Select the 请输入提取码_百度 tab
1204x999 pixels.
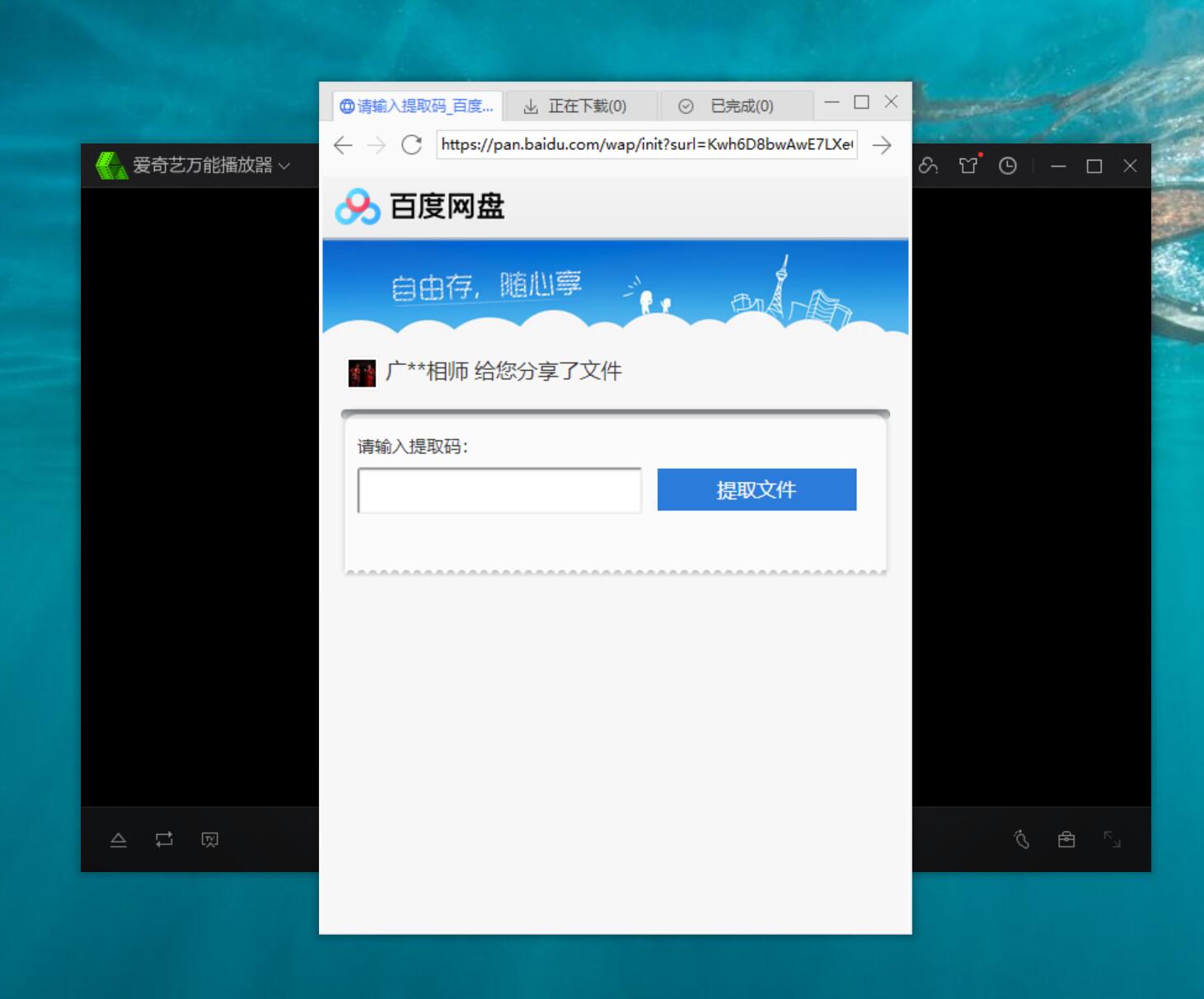click(x=417, y=106)
